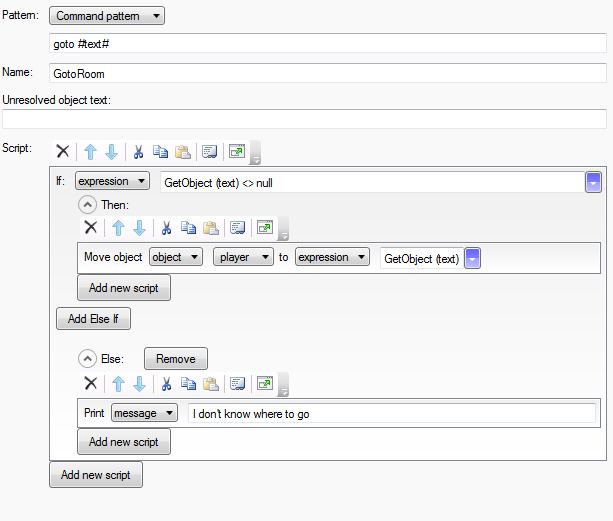The image size is (613, 521).
Task: Click the delete X icon in Else toolbar
Action: (90, 383)
